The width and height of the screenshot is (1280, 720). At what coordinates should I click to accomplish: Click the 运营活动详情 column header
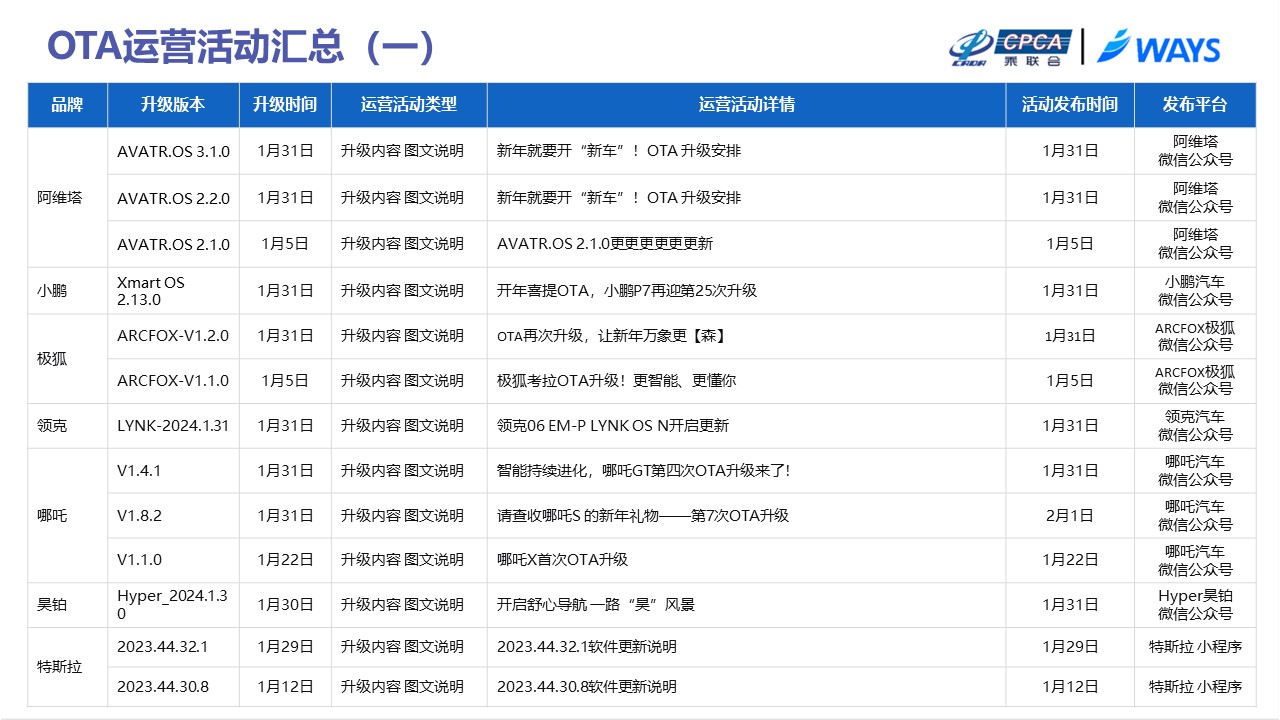coord(747,105)
